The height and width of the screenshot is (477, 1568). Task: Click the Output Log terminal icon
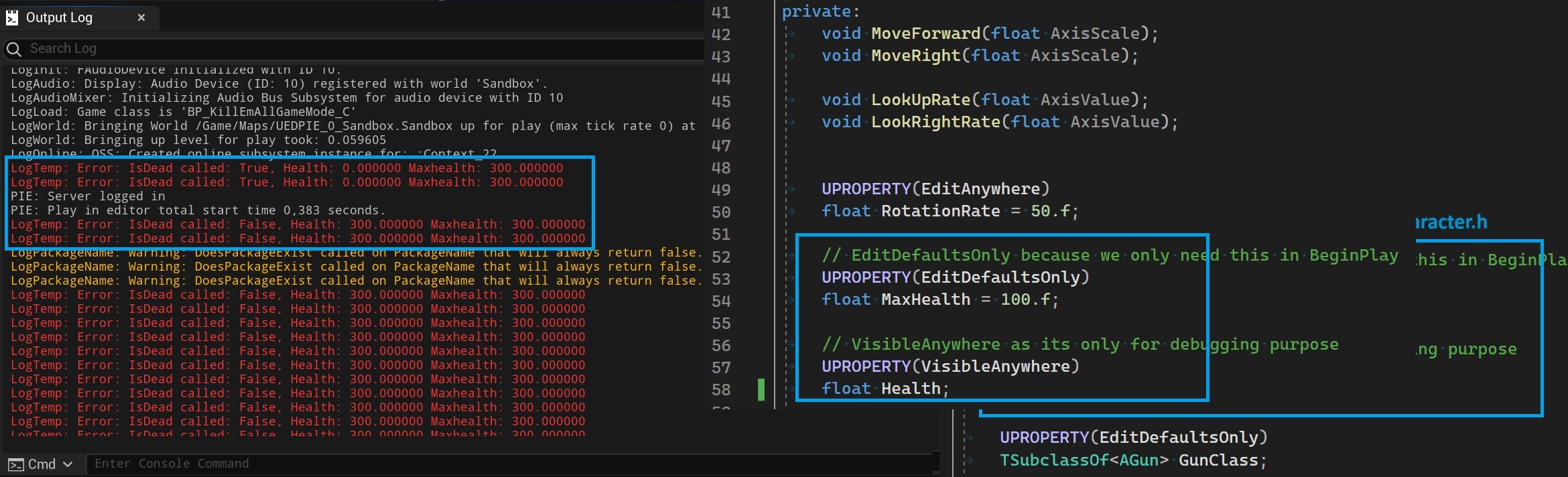pos(12,17)
